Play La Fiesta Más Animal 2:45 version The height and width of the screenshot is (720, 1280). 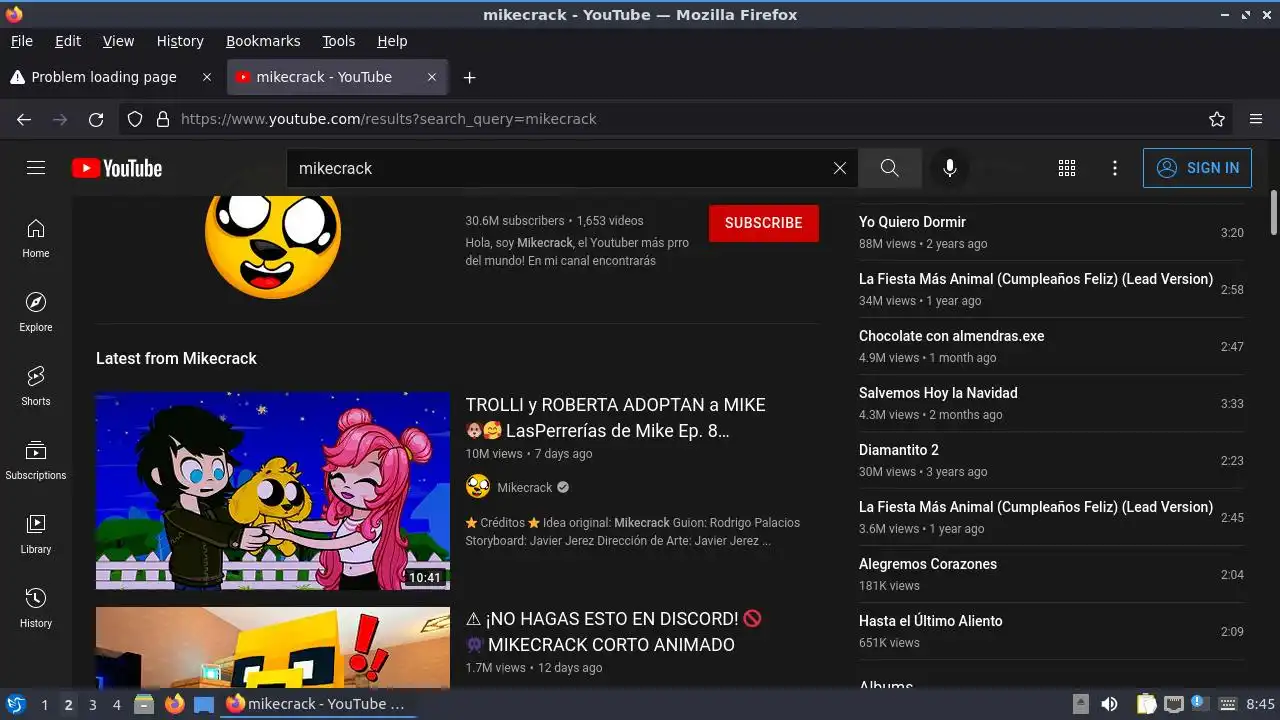click(x=1036, y=507)
